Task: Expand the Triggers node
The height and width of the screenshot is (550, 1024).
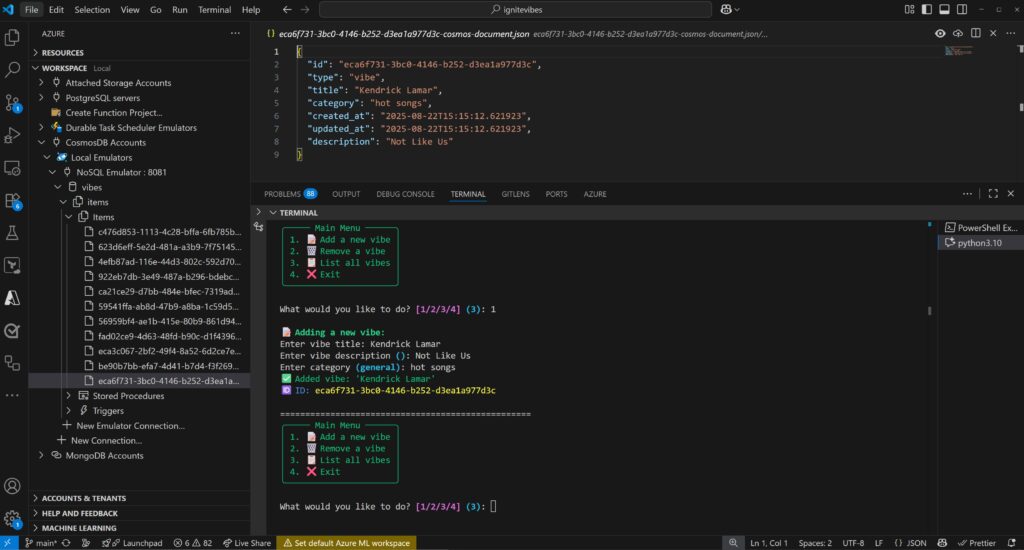Action: tap(69, 411)
